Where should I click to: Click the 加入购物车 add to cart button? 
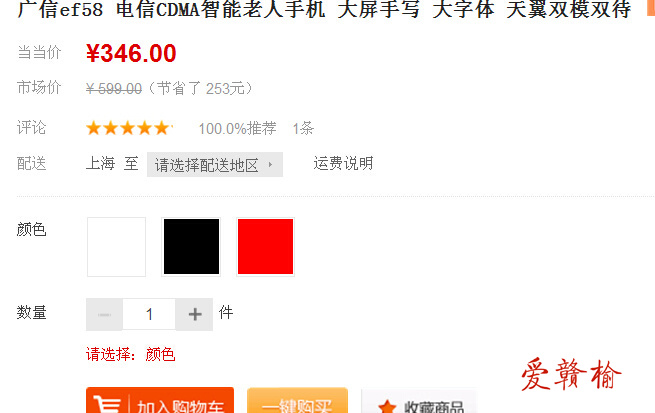(x=160, y=400)
